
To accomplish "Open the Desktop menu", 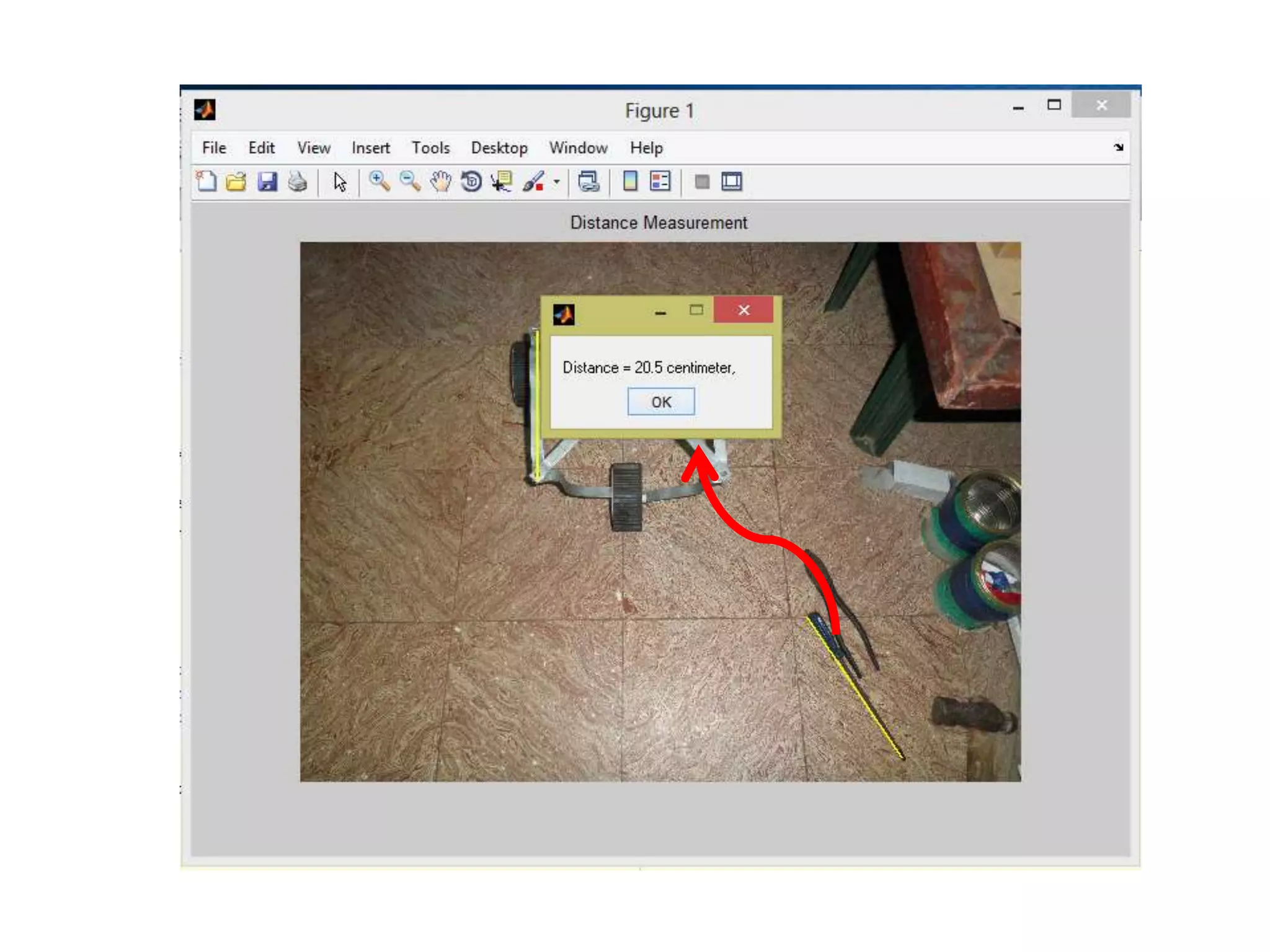I will click(x=499, y=148).
